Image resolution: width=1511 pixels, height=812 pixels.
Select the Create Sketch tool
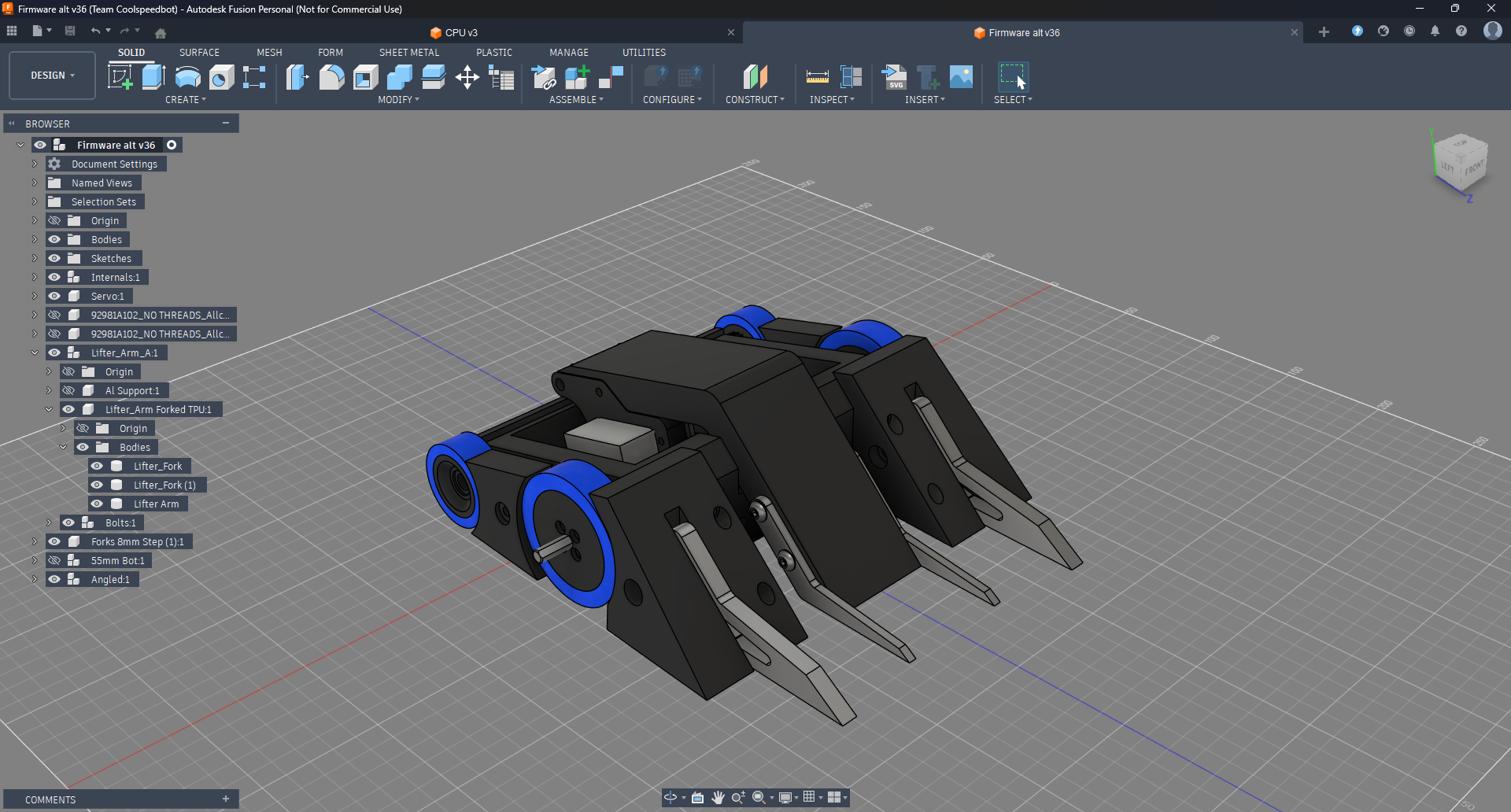point(120,77)
